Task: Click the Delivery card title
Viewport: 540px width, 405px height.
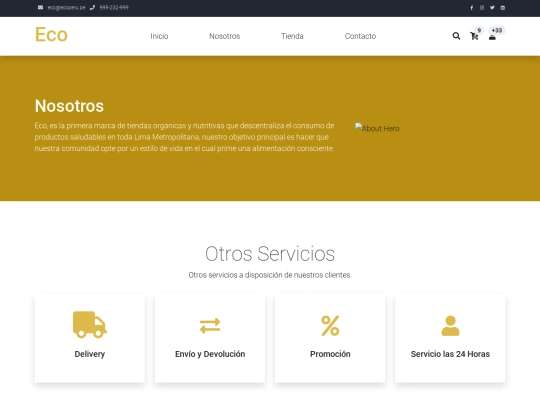Action: [x=90, y=354]
